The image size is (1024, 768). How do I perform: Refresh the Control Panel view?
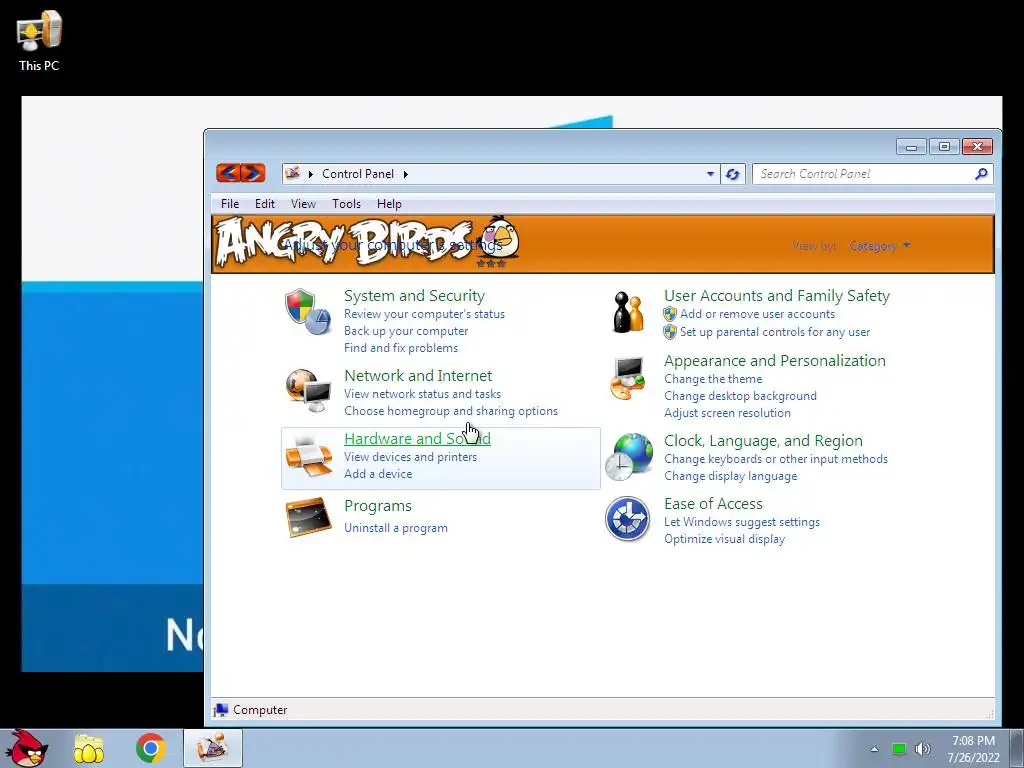tap(732, 174)
